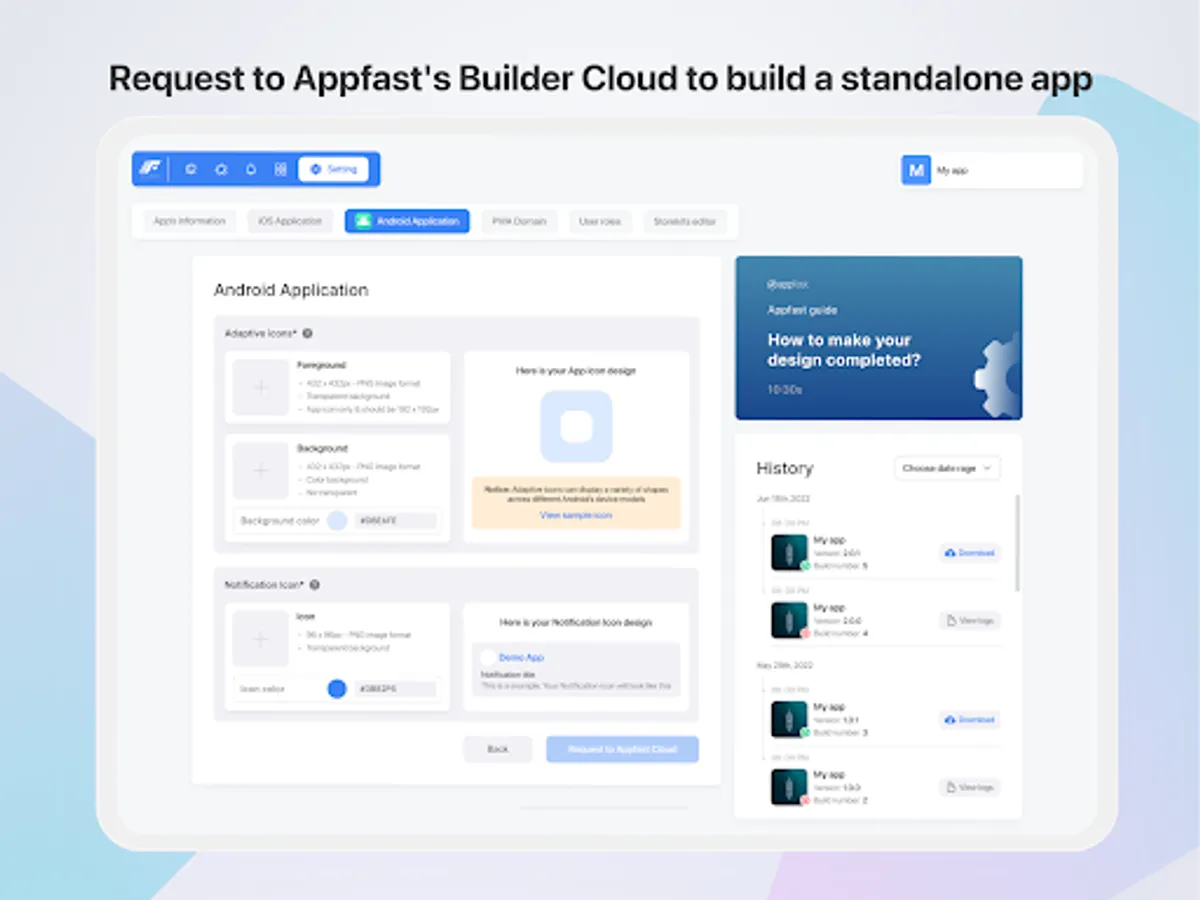Click the Android Application form heading

[291, 290]
